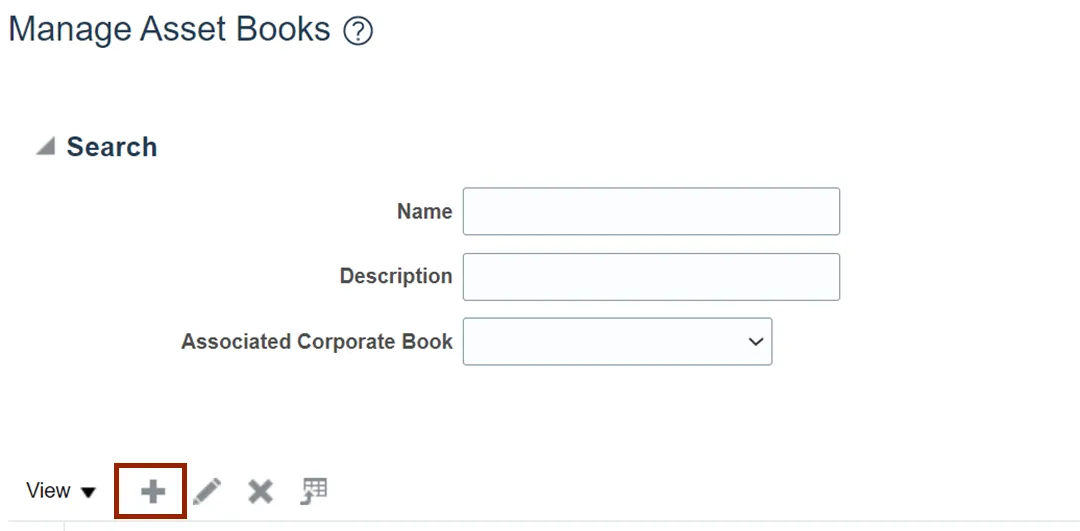Click the Associated Corporate Book label
The width and height of the screenshot is (1080, 531).
click(317, 342)
